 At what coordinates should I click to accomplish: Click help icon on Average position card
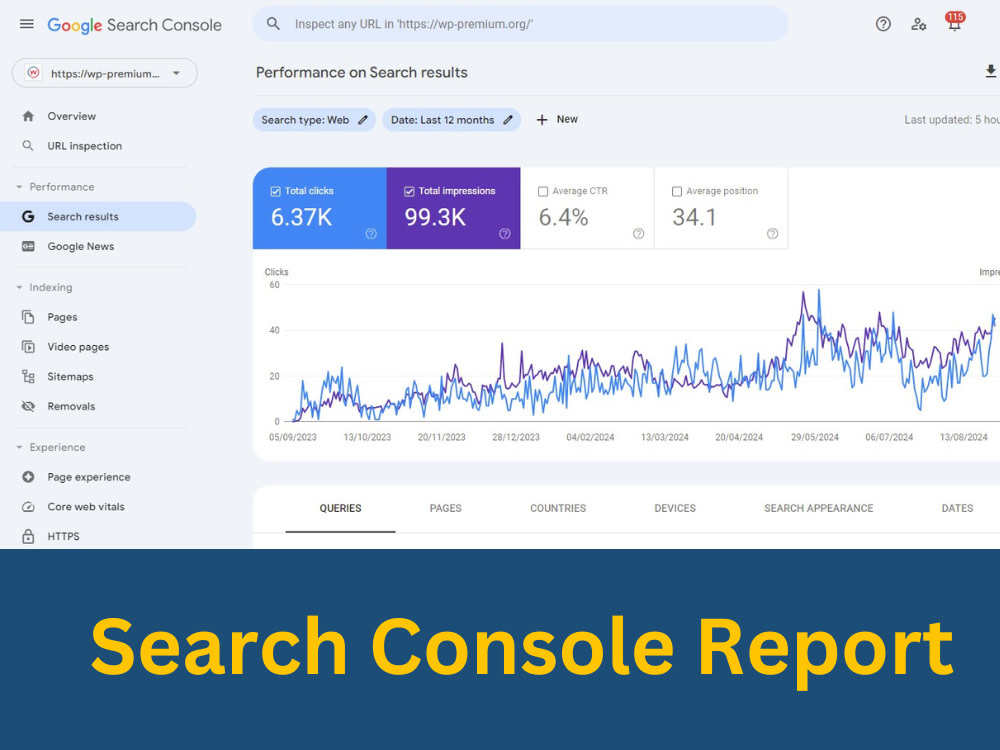click(x=772, y=233)
